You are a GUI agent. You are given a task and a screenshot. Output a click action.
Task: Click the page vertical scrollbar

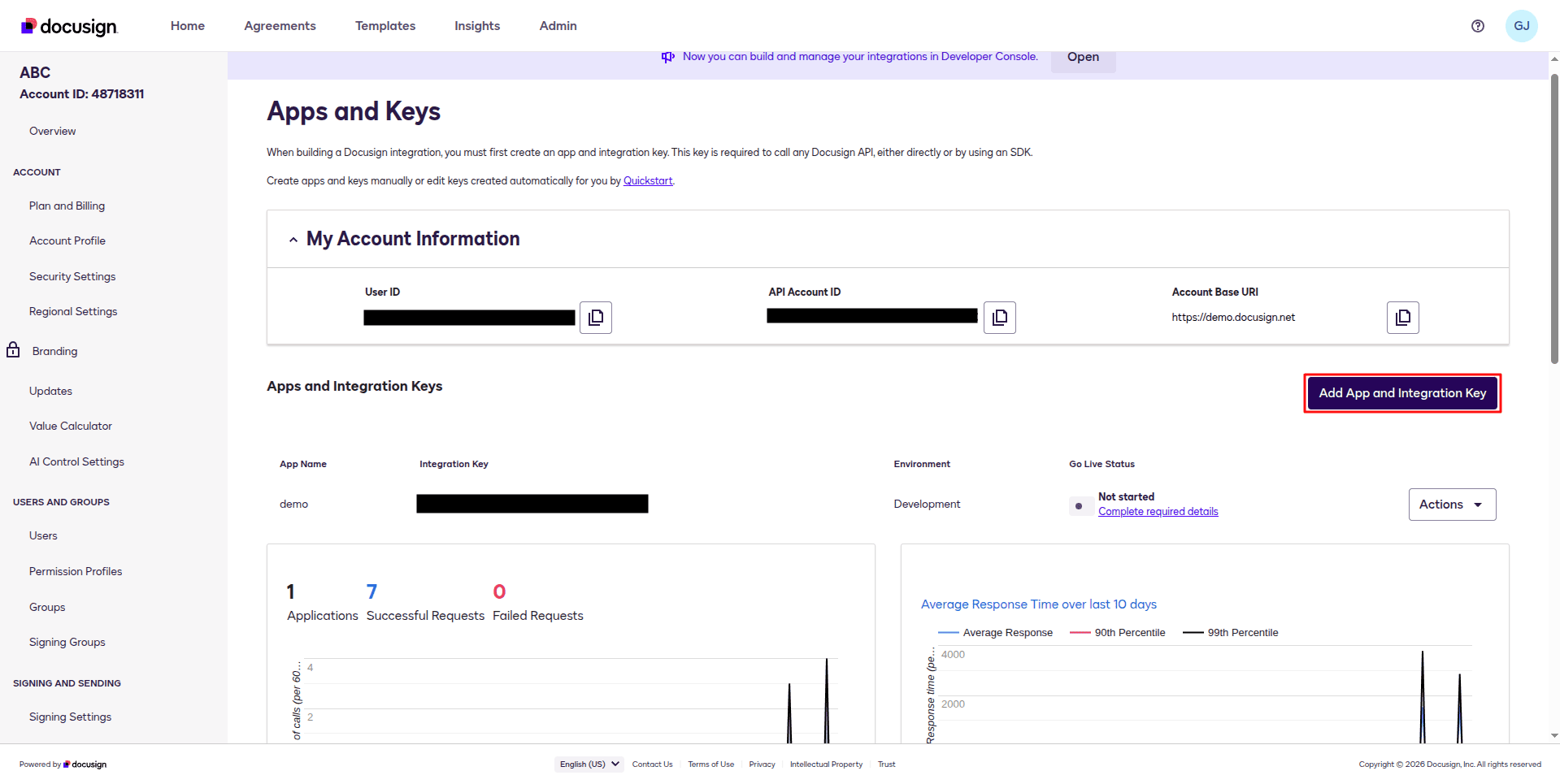[1554, 219]
